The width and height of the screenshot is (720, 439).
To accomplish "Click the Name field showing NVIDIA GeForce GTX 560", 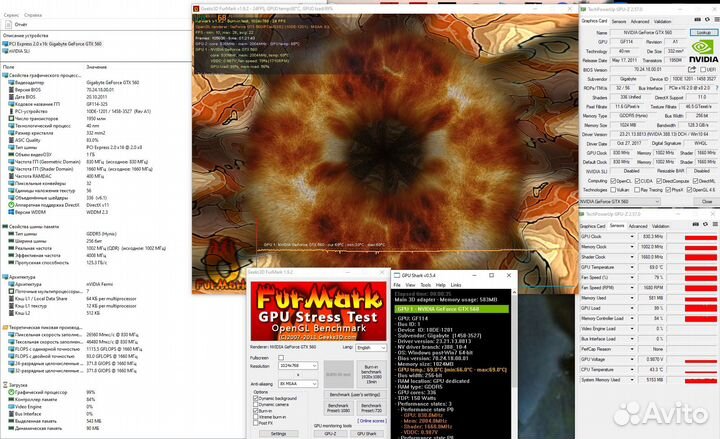I will click(x=647, y=33).
